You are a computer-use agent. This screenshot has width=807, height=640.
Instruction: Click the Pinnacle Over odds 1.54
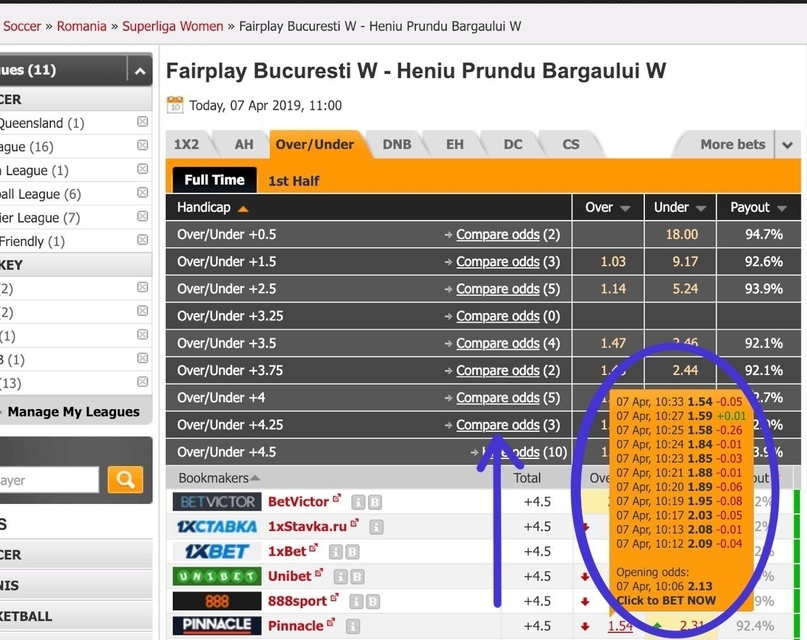[x=620, y=626]
